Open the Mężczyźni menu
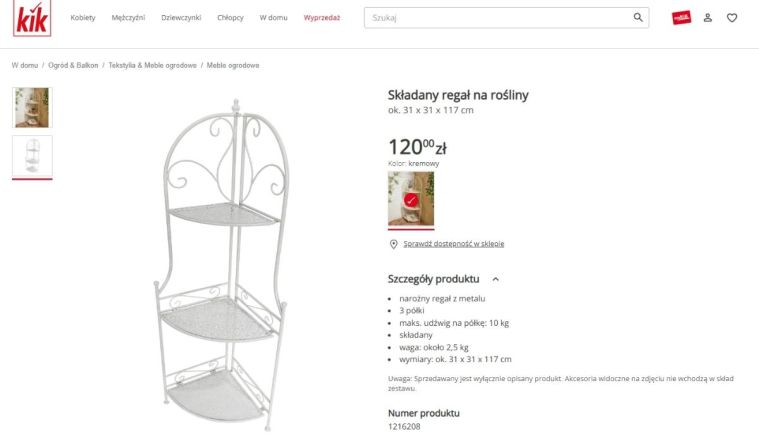The height and width of the screenshot is (443, 759). (128, 18)
